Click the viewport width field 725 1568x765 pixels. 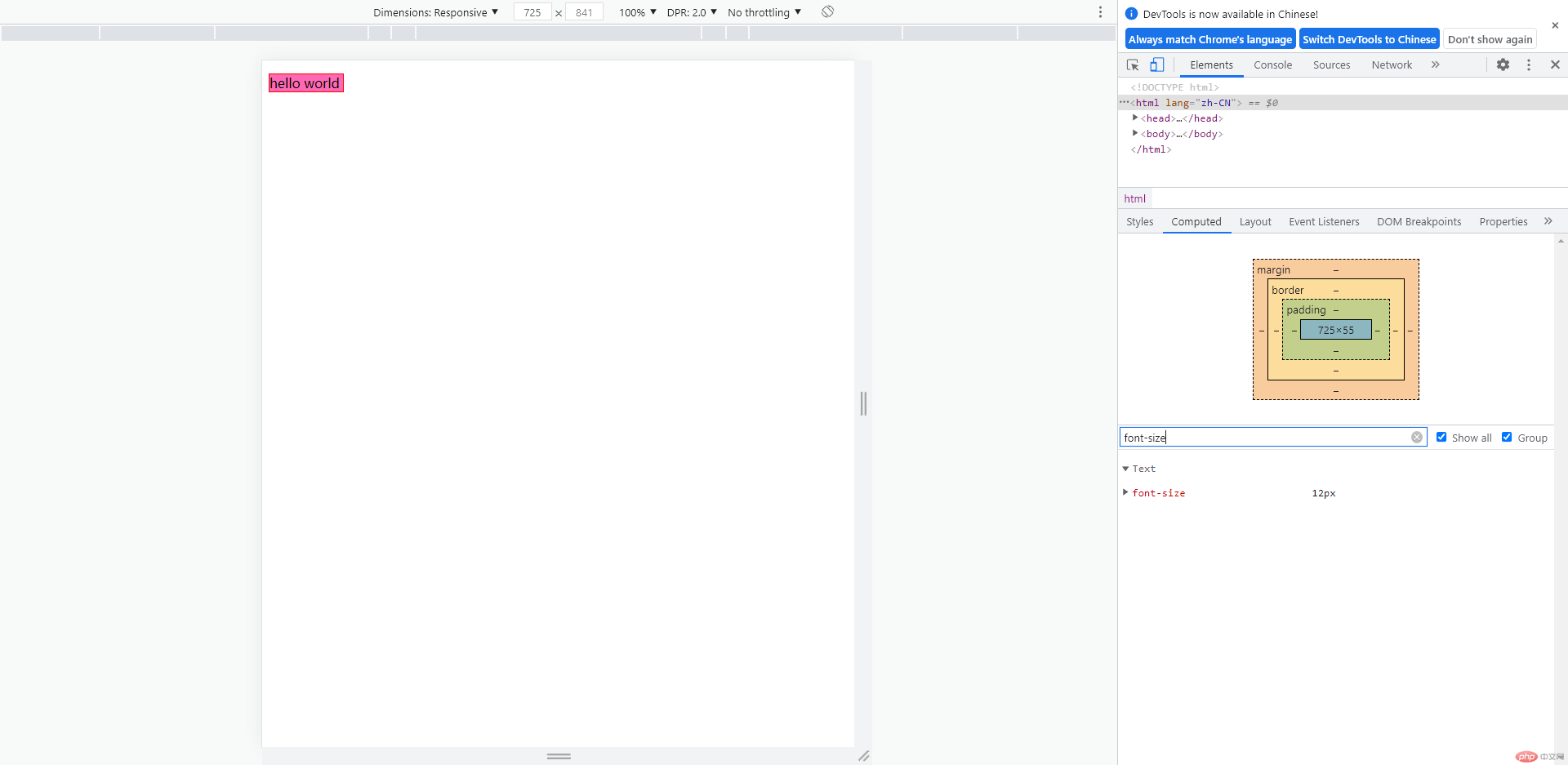click(532, 12)
